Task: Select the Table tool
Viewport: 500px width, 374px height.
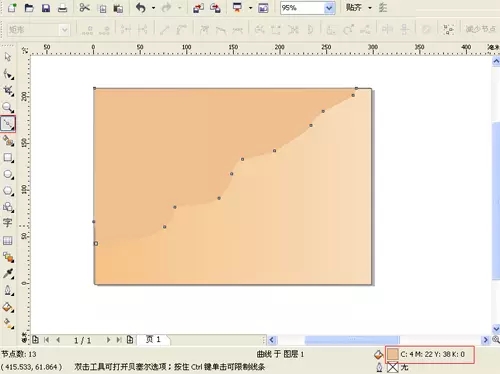Action: tap(8, 240)
